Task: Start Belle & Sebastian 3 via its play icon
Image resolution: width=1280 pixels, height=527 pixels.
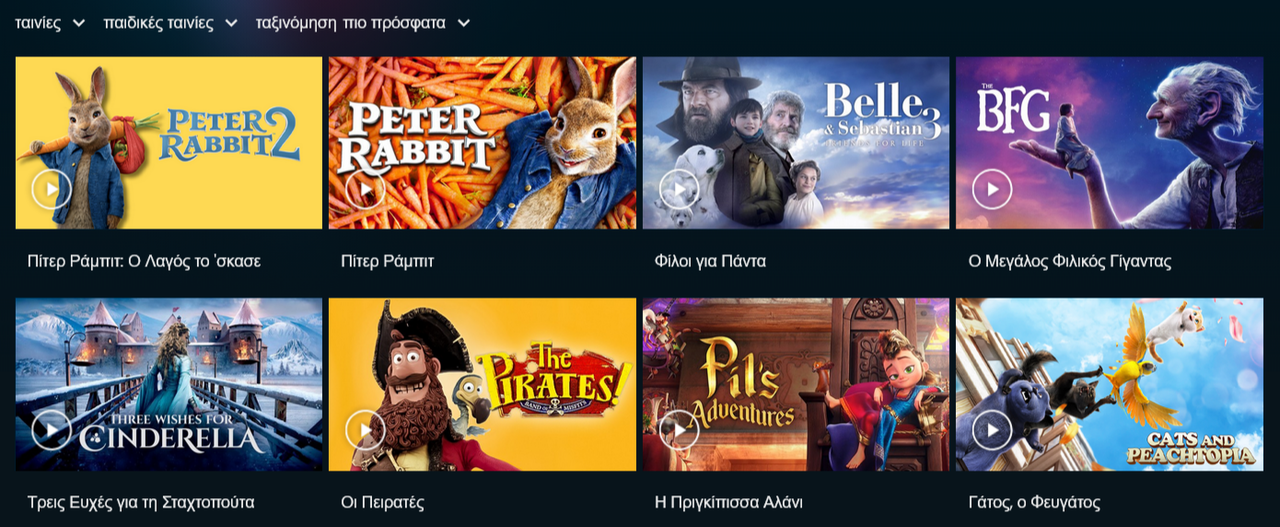Action: pyautogui.click(x=679, y=189)
